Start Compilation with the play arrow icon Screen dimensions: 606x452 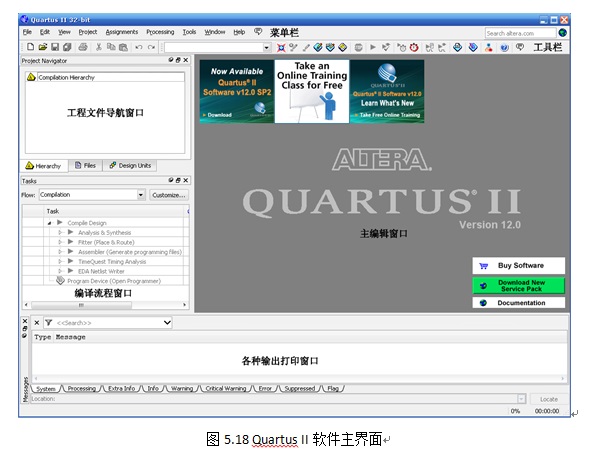[x=373, y=47]
